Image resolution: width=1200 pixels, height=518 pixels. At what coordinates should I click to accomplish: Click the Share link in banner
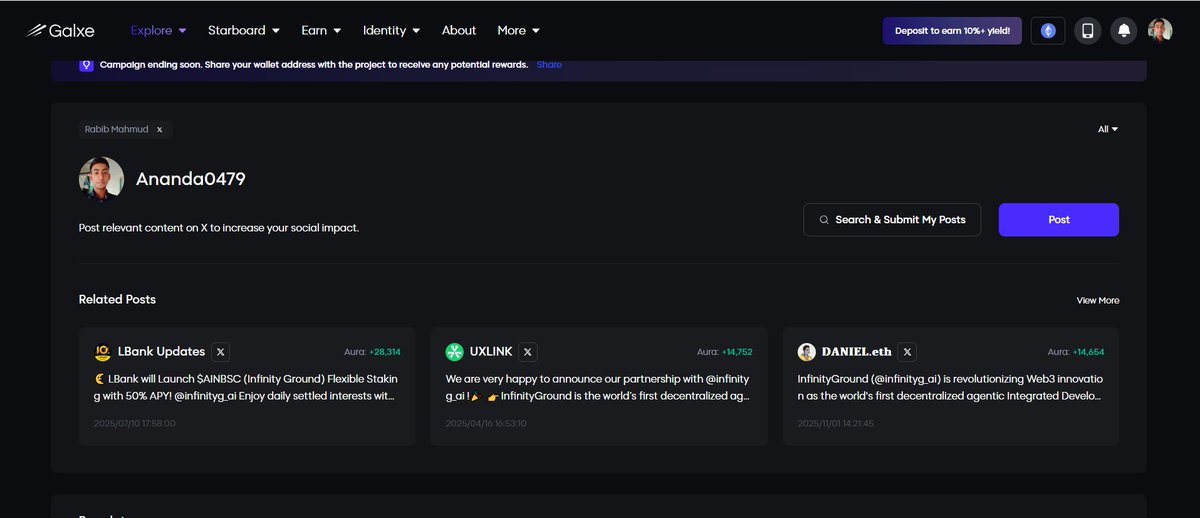tap(549, 65)
